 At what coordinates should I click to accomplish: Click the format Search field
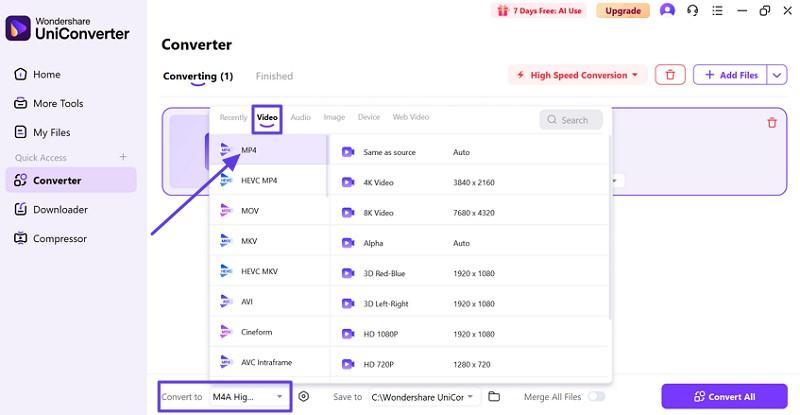[571, 120]
